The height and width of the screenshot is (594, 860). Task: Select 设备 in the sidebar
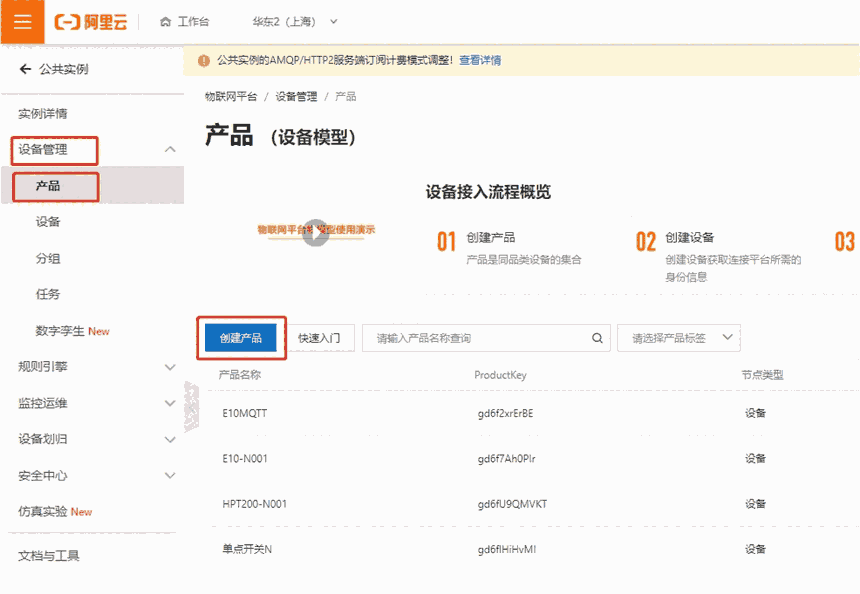click(48, 222)
